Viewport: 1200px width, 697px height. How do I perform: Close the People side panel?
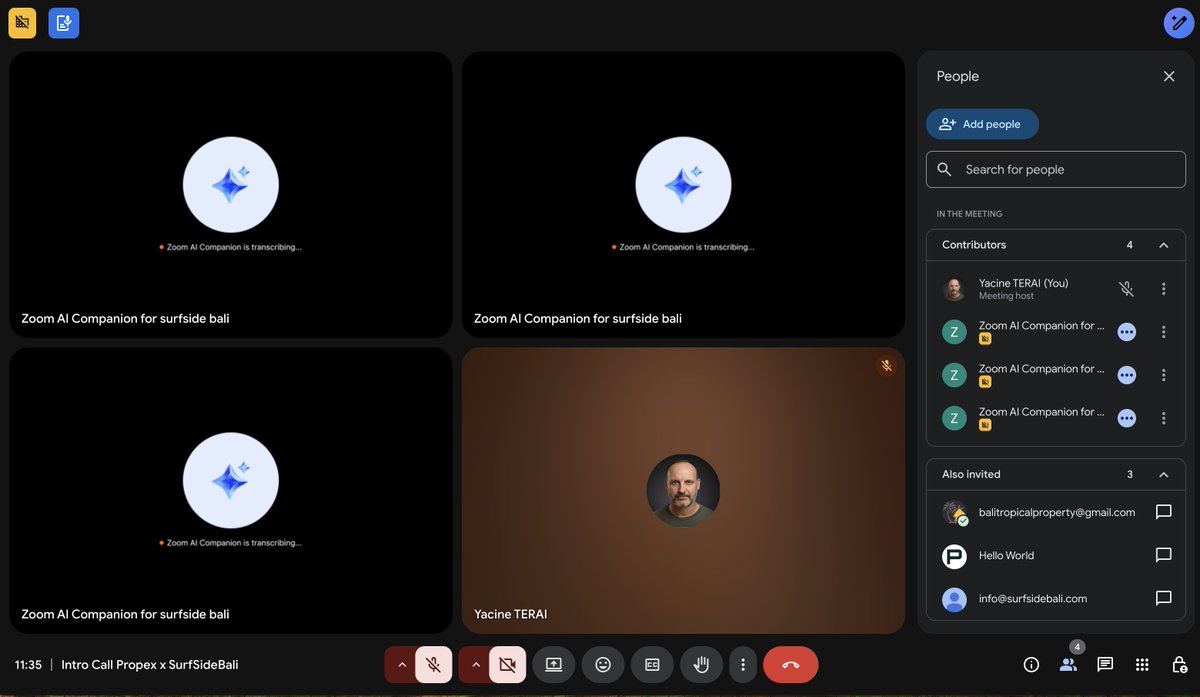coord(1169,76)
